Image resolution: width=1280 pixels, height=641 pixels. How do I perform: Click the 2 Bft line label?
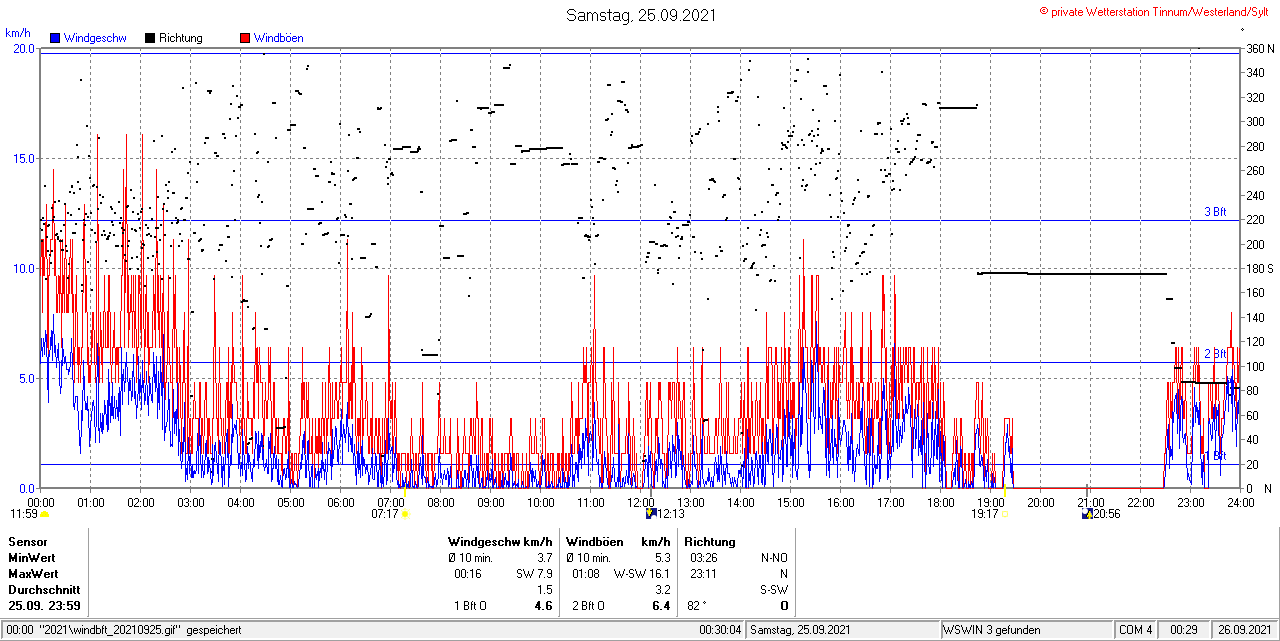(1215, 354)
